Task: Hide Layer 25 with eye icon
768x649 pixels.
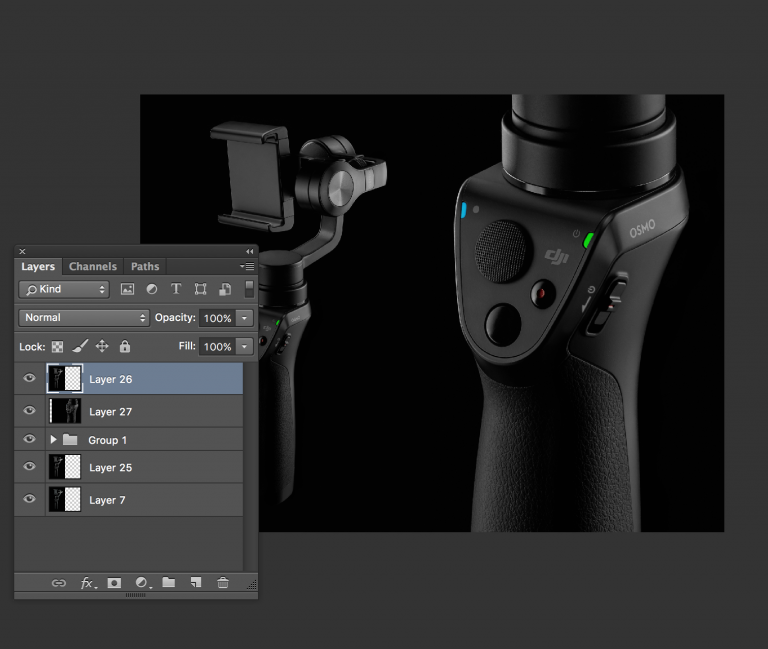Action: coord(29,466)
